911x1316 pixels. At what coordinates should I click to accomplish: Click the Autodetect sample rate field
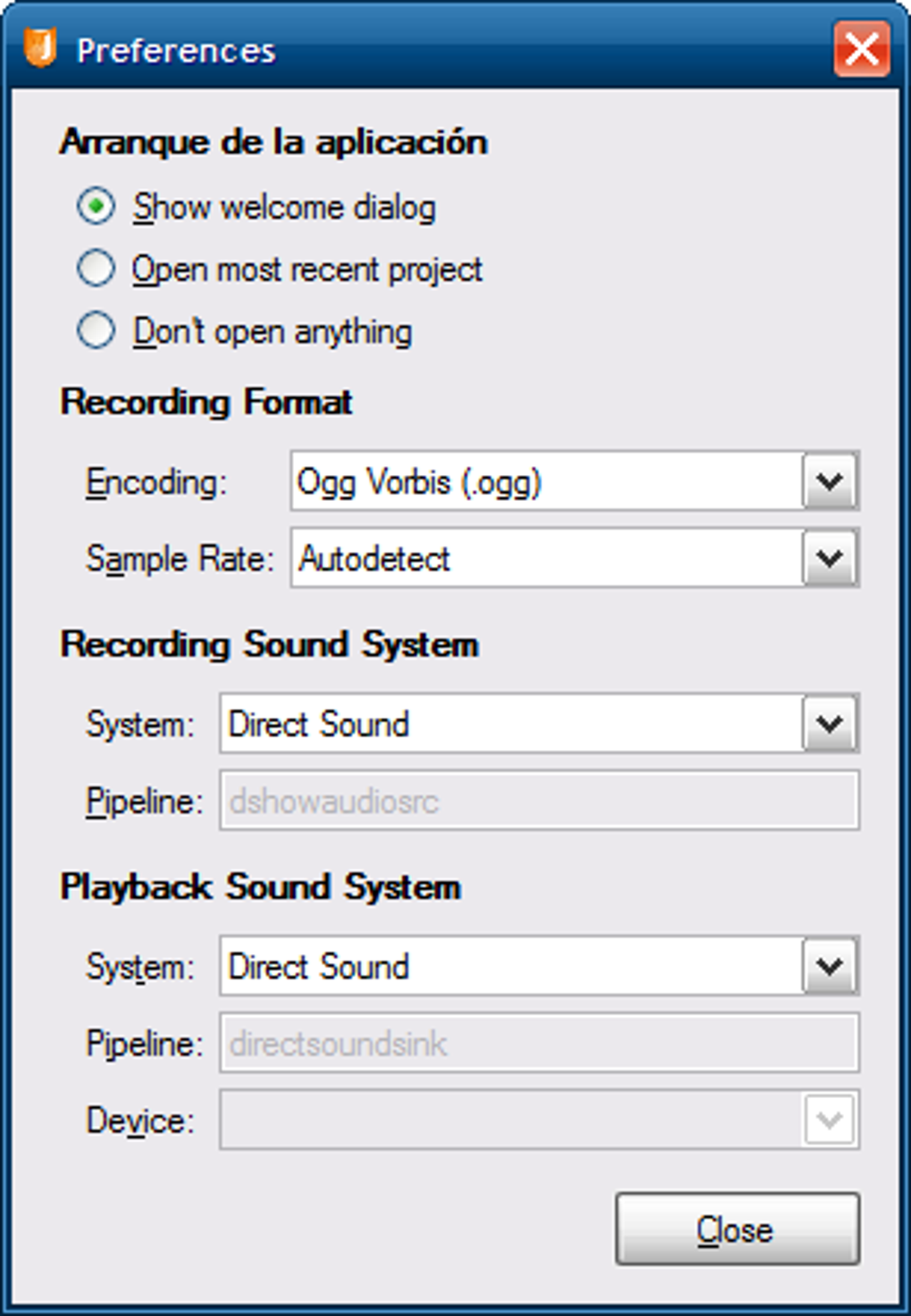tap(574, 559)
